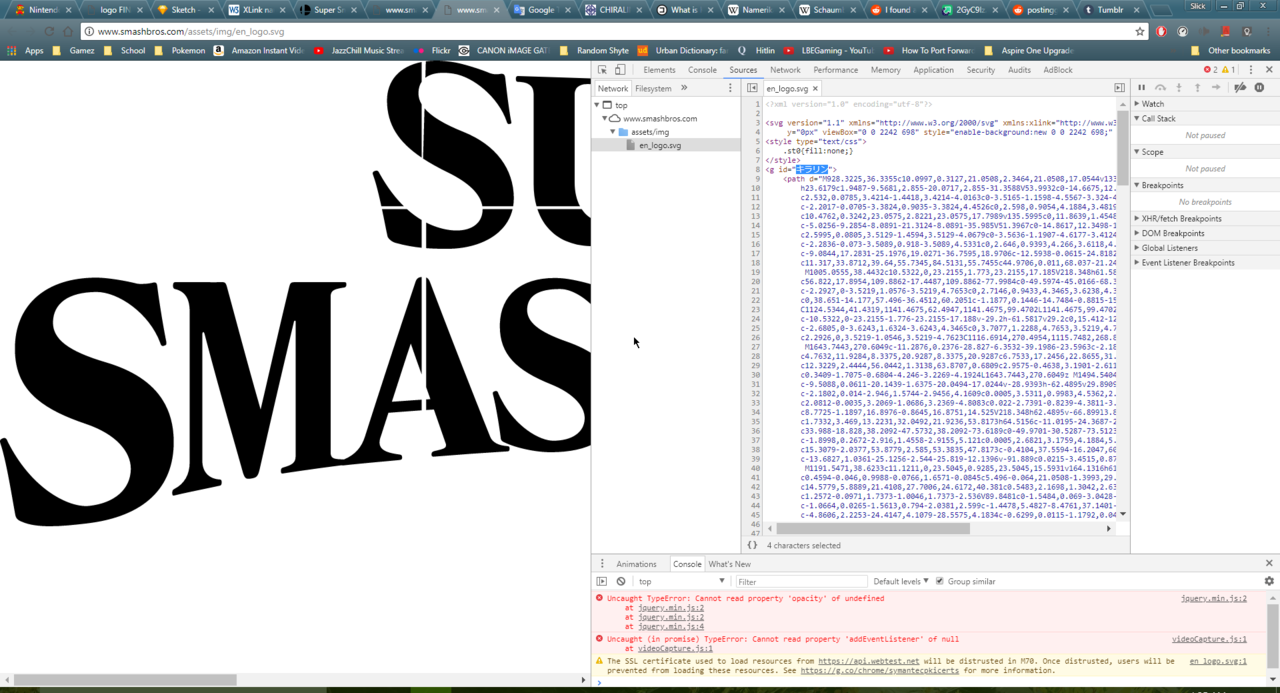Open the api.webtest.net link
This screenshot has width=1280, height=693.
[868, 661]
